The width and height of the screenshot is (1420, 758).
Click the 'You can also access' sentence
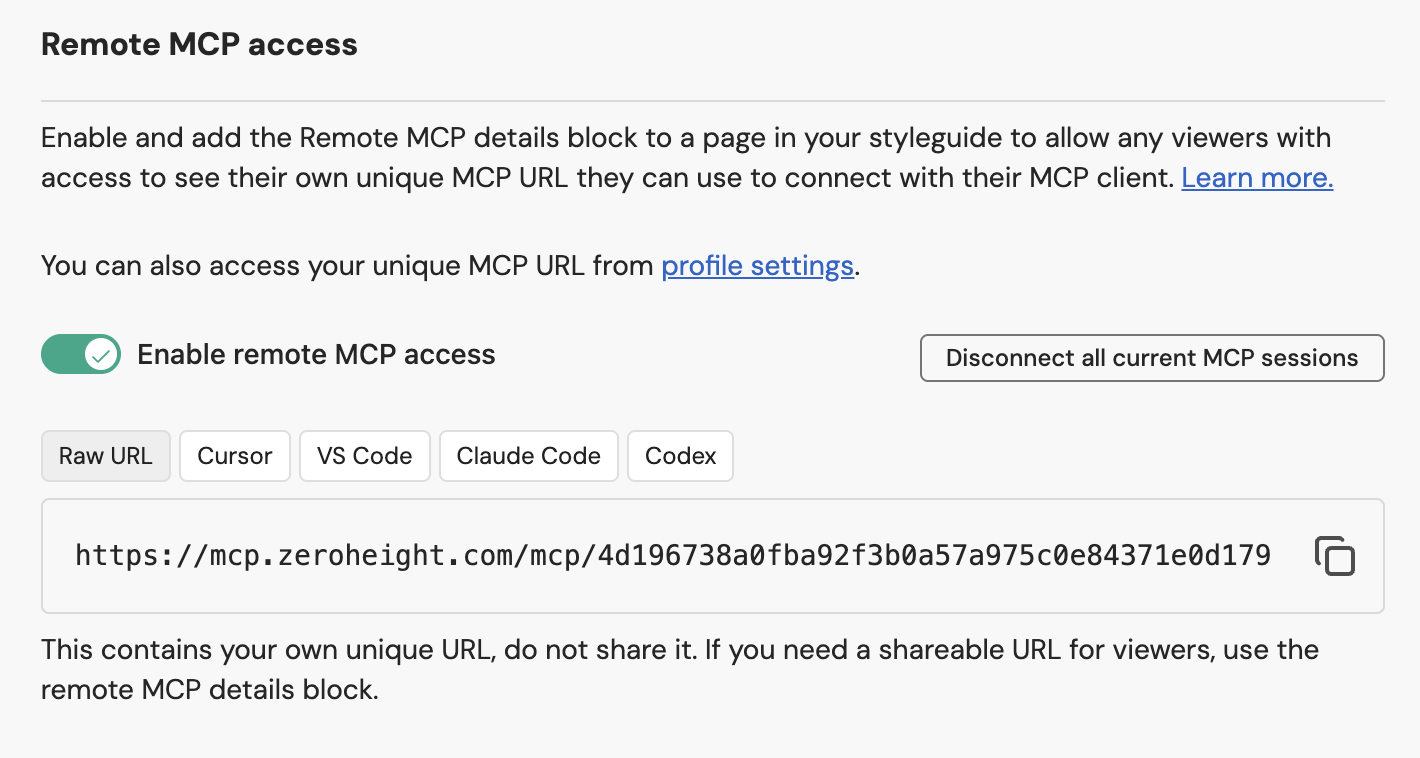[x=350, y=266]
